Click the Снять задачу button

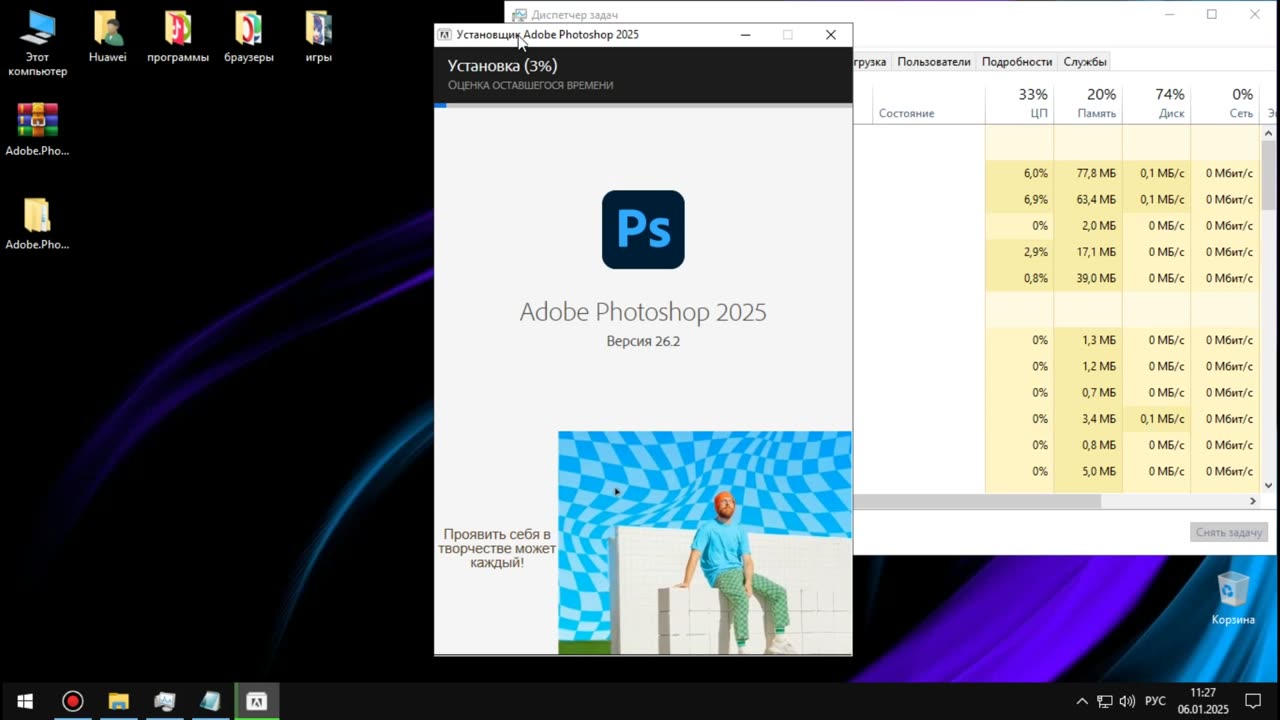point(1230,532)
